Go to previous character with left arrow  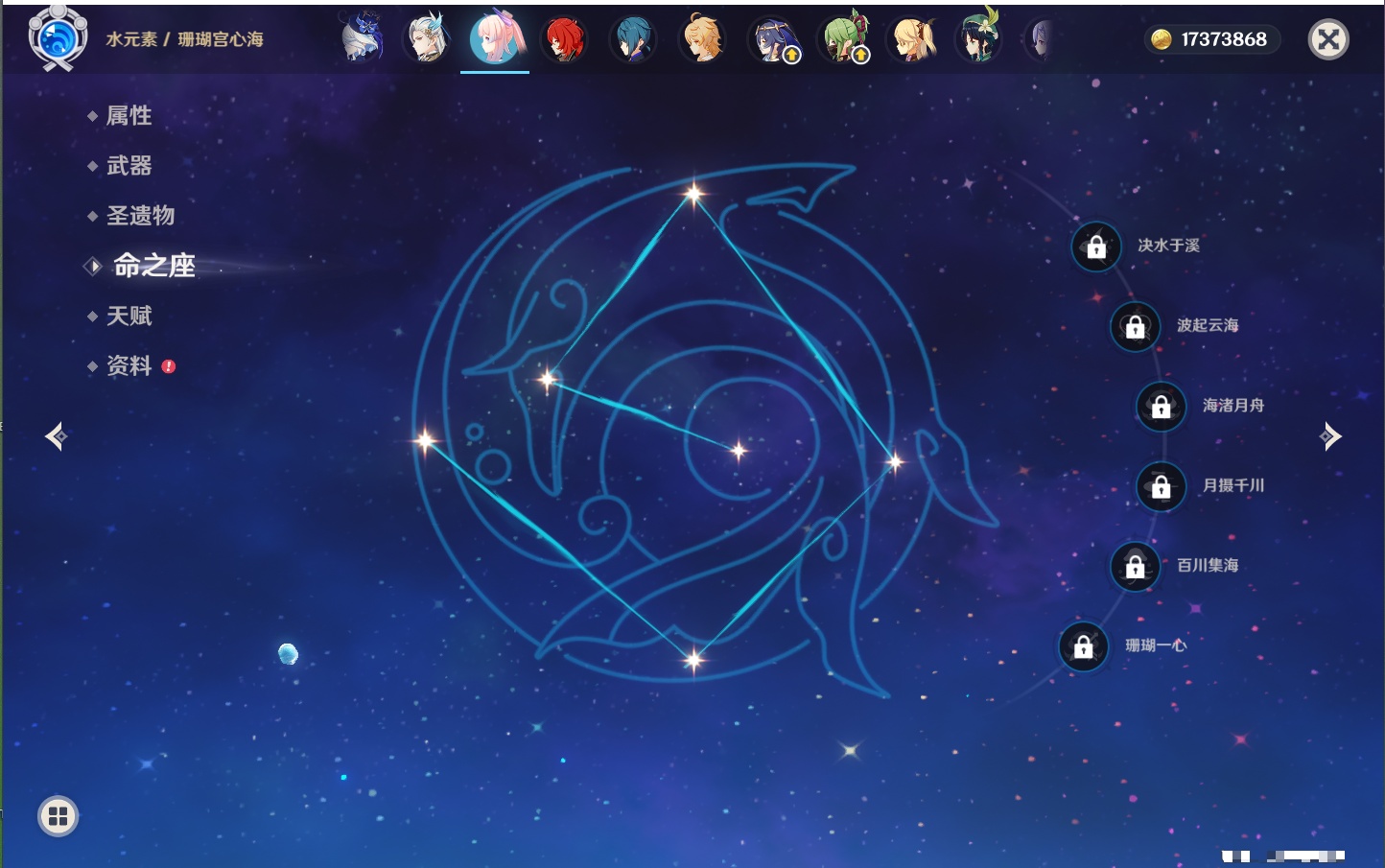tap(57, 436)
